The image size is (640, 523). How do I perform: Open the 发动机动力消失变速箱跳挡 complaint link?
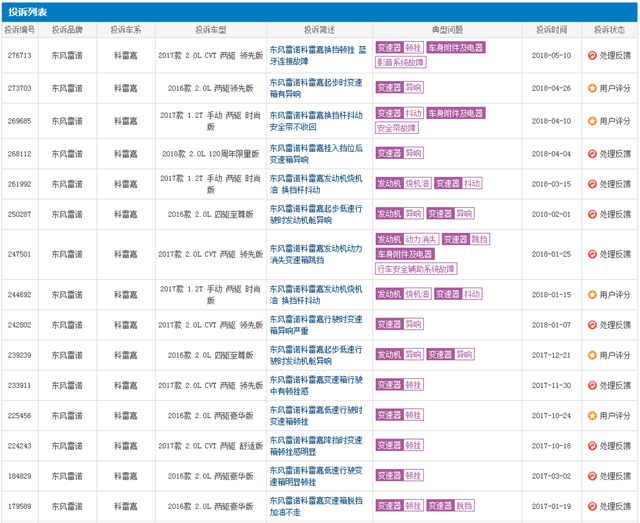316,254
